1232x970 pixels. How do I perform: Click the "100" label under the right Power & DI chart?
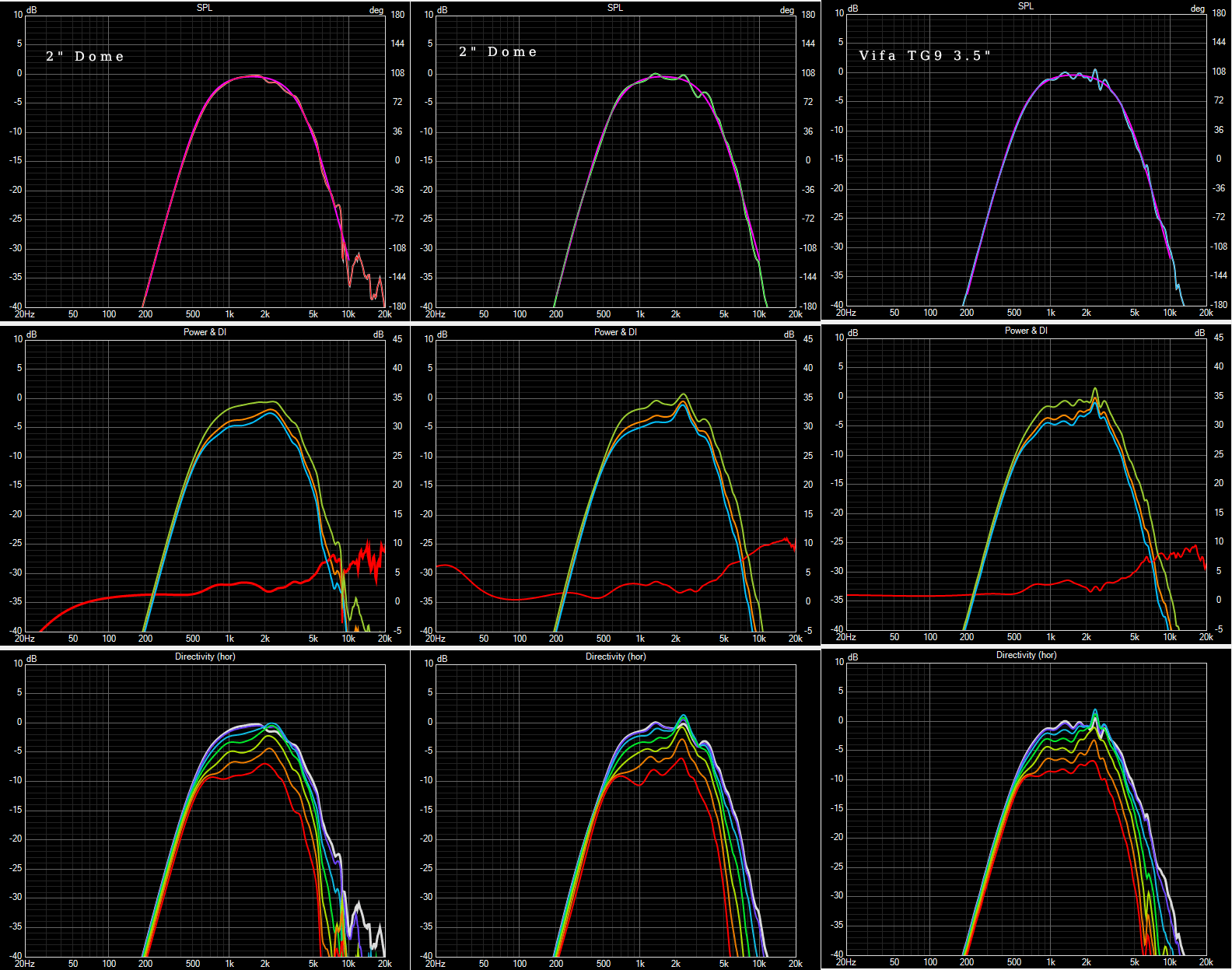point(930,637)
